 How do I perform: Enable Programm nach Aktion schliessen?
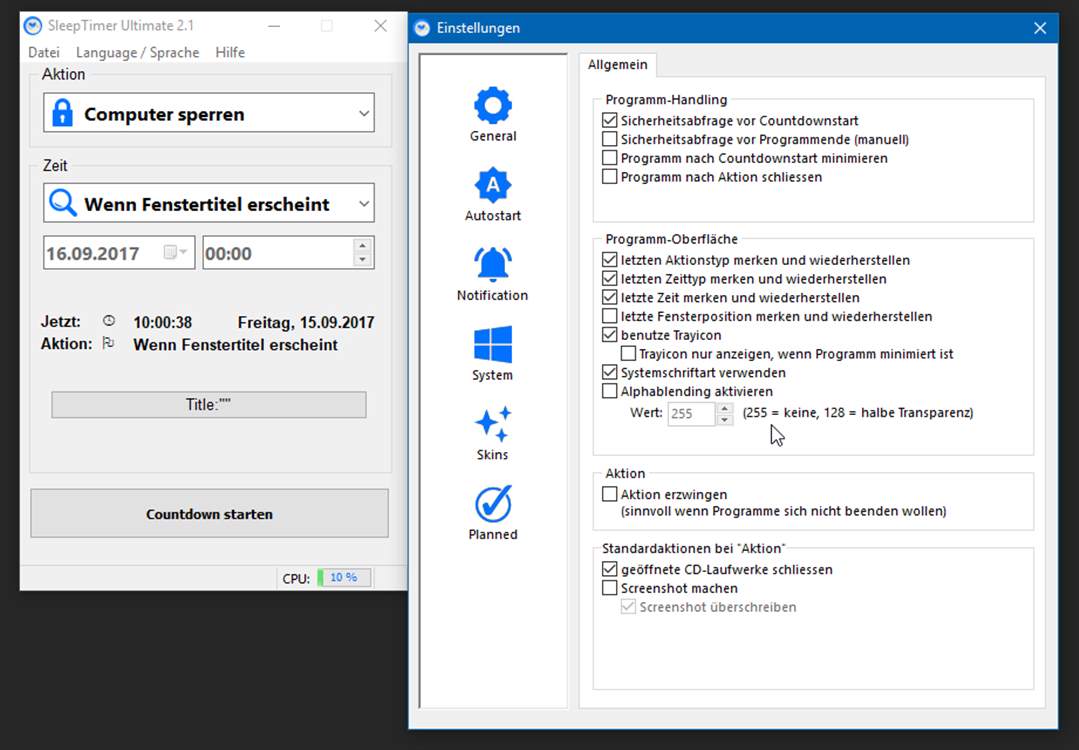(609, 176)
